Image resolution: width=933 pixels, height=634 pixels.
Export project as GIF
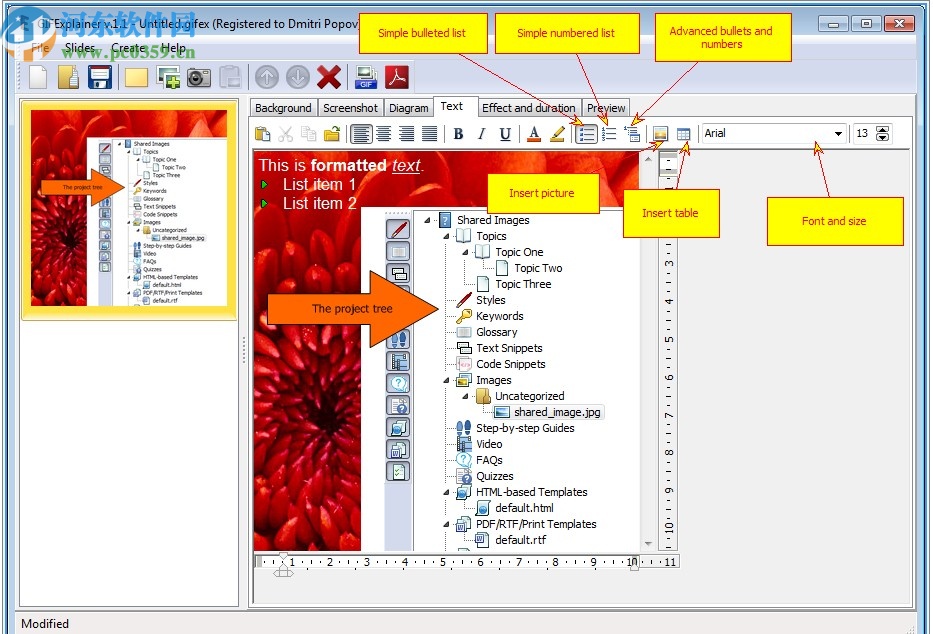(366, 77)
